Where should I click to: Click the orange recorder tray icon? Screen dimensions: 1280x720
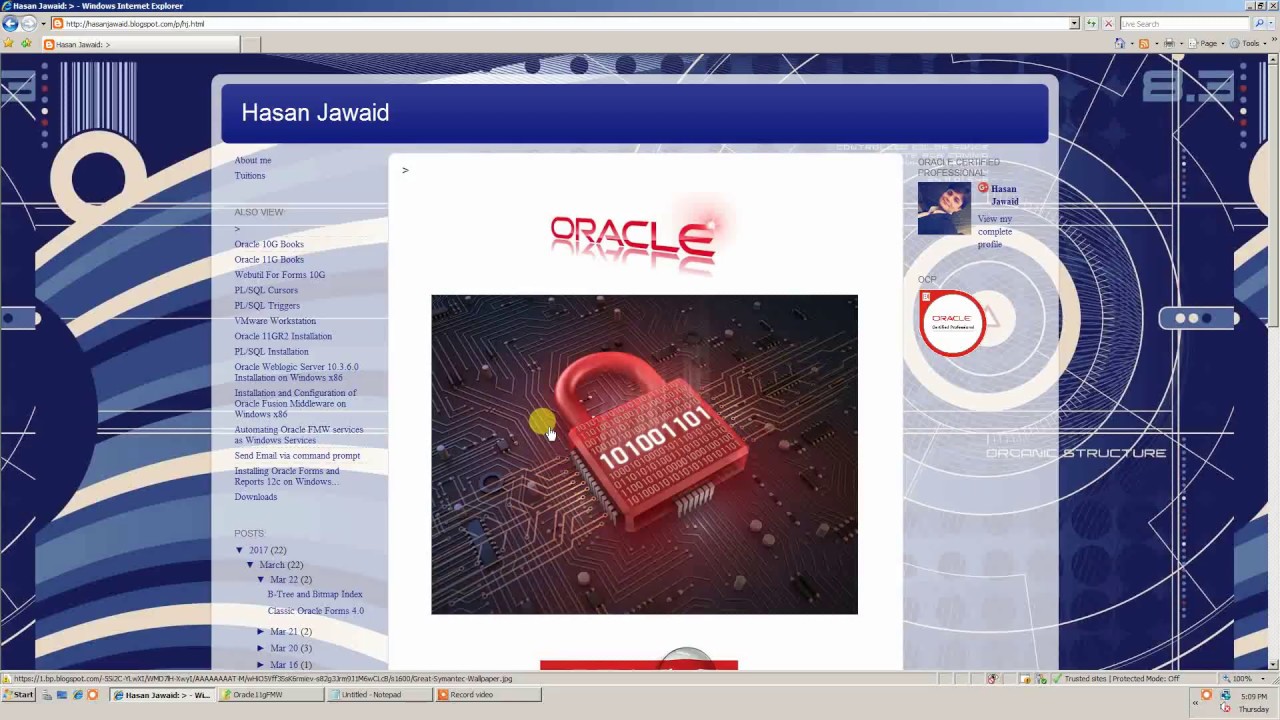tap(1206, 695)
